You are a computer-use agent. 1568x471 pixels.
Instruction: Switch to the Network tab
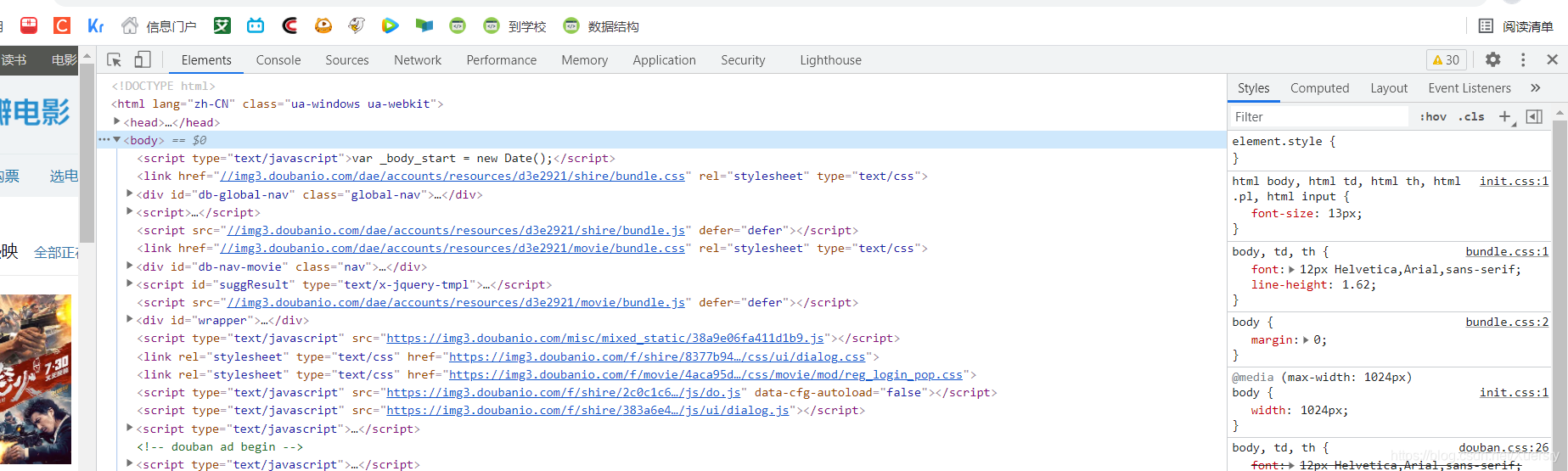pyautogui.click(x=418, y=60)
